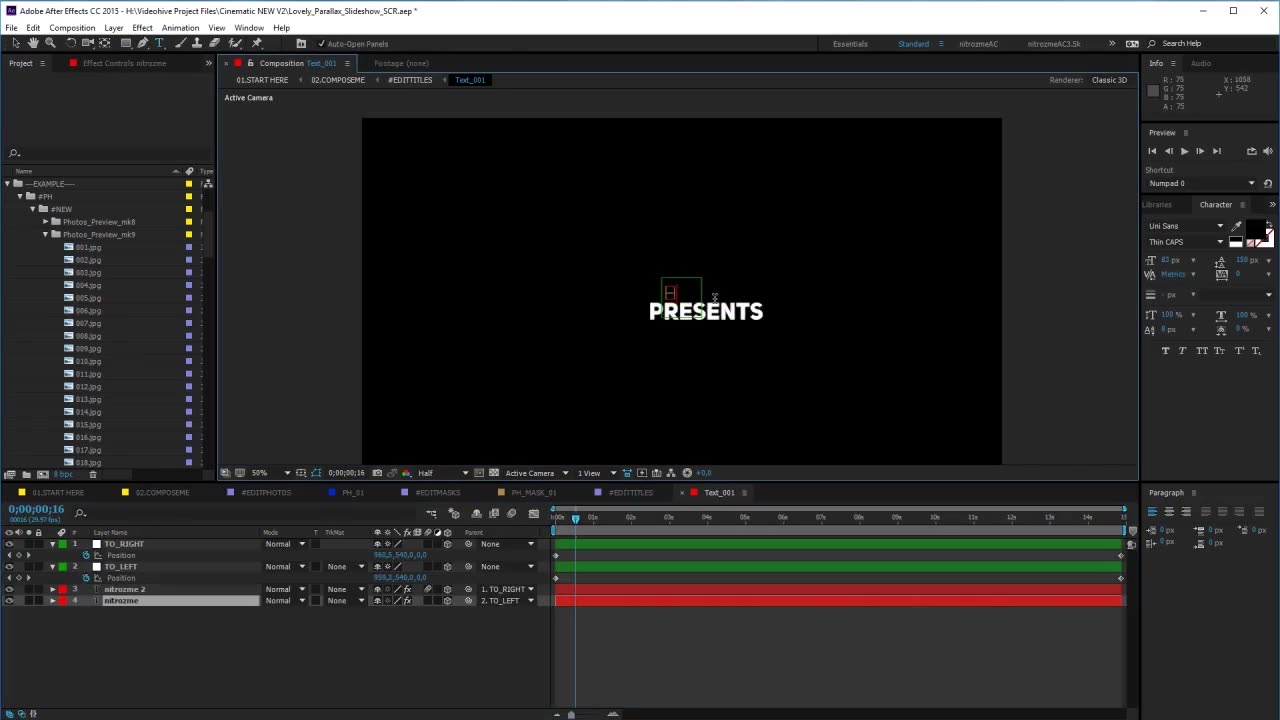Toggle composition lock icon on Text_001 tab
The width and height of the screenshot is (1280, 720).
(250, 63)
